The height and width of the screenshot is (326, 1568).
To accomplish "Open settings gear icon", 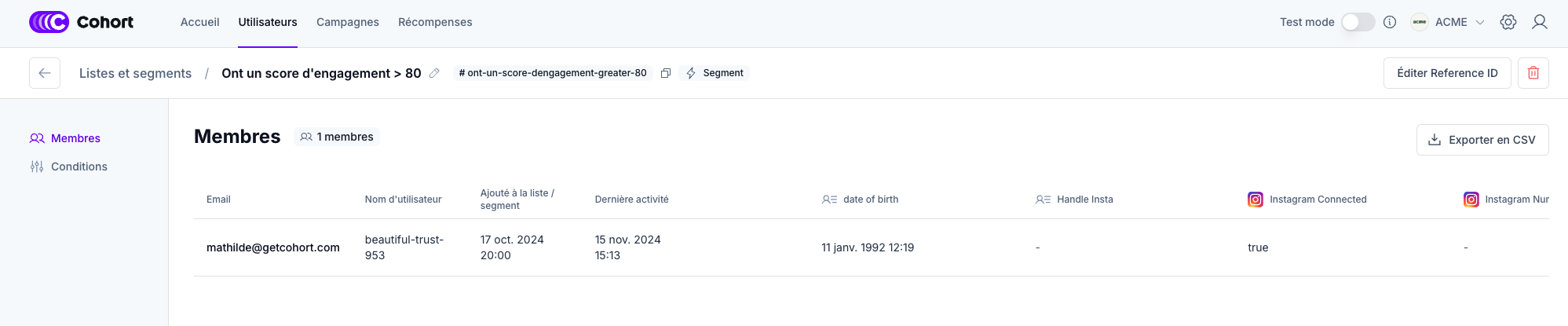I will (1508, 22).
